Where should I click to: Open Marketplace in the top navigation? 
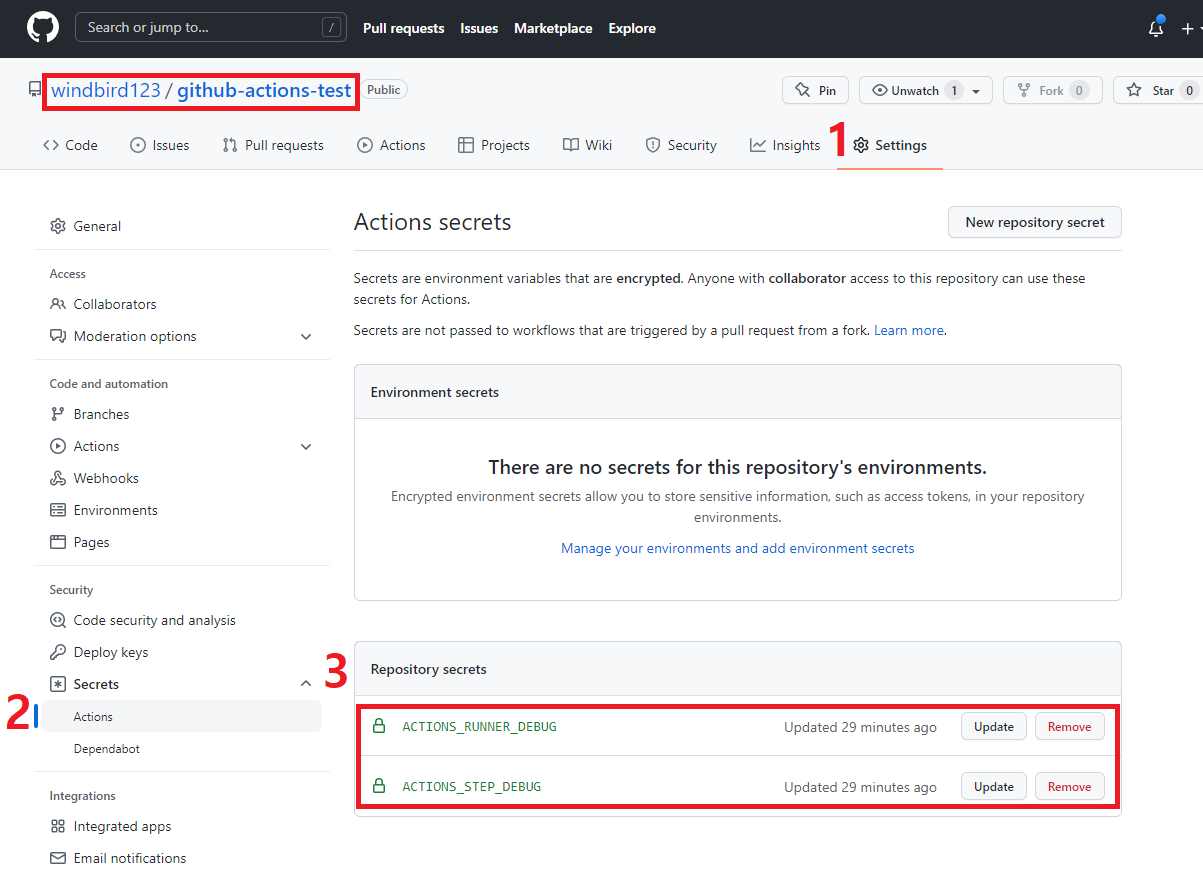click(x=553, y=28)
